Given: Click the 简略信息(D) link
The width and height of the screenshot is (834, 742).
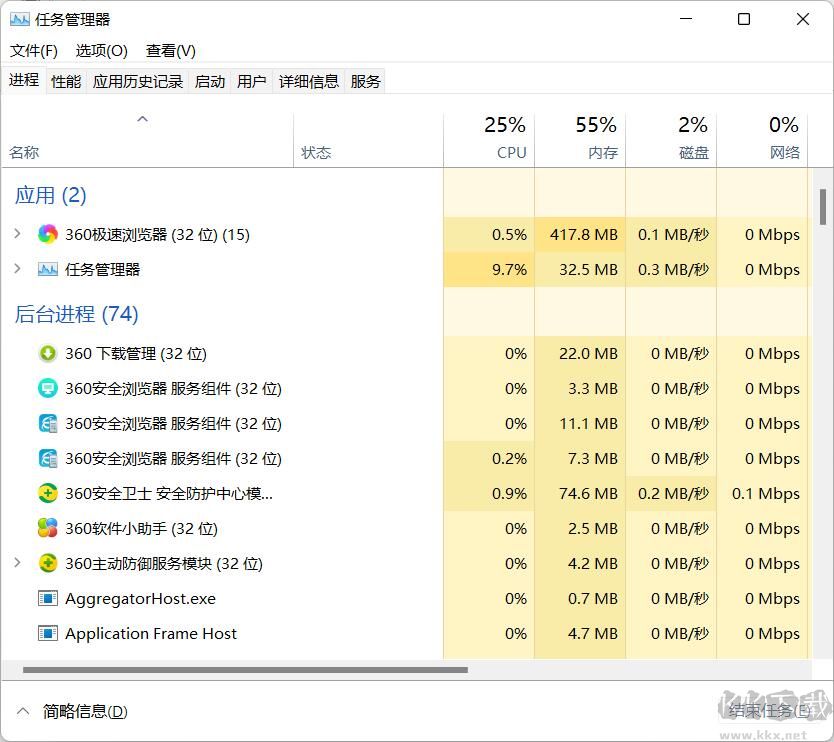Looking at the screenshot, I should [85, 711].
